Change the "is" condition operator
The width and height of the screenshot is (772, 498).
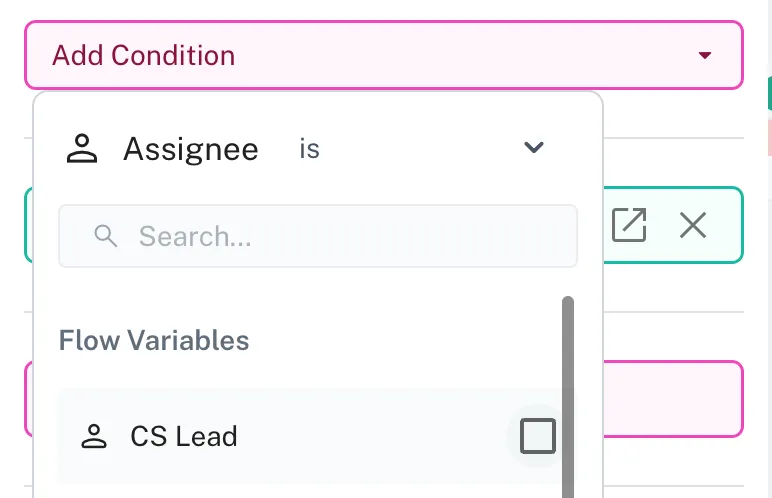click(x=309, y=149)
